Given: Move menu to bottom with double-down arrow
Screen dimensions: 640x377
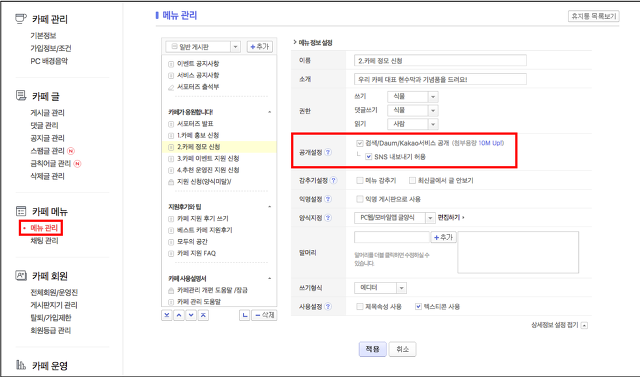Looking at the screenshot, I should tap(167, 315).
